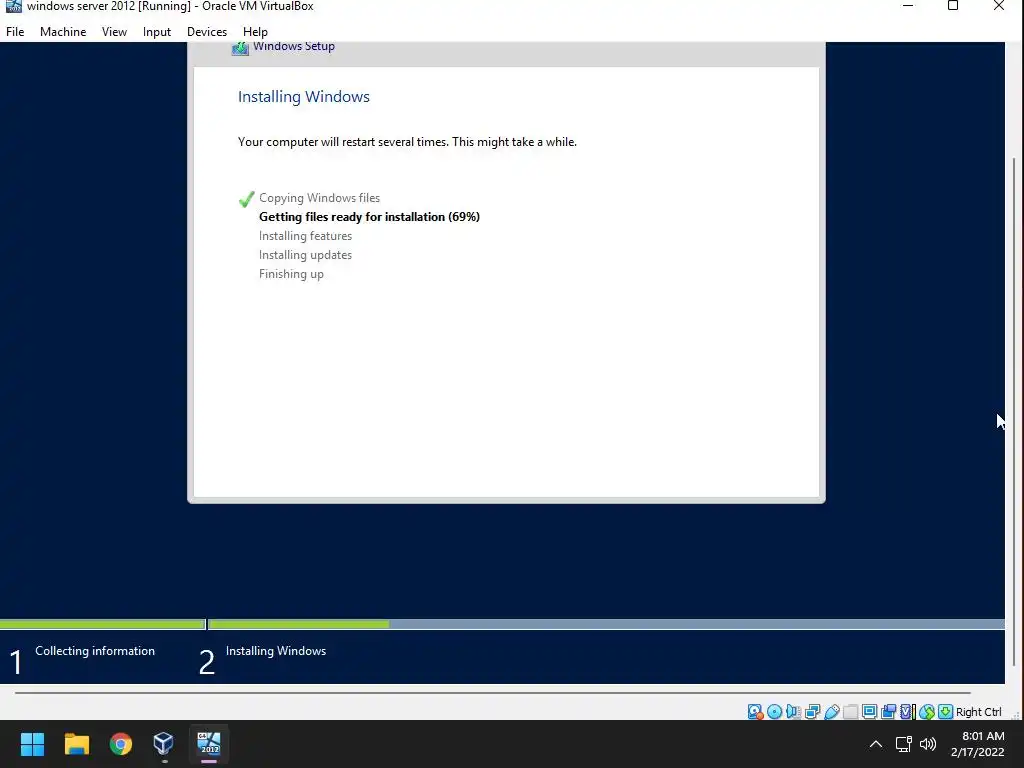The image size is (1024, 768).
Task: Close the VirtualBox VM window
Action: (999, 6)
